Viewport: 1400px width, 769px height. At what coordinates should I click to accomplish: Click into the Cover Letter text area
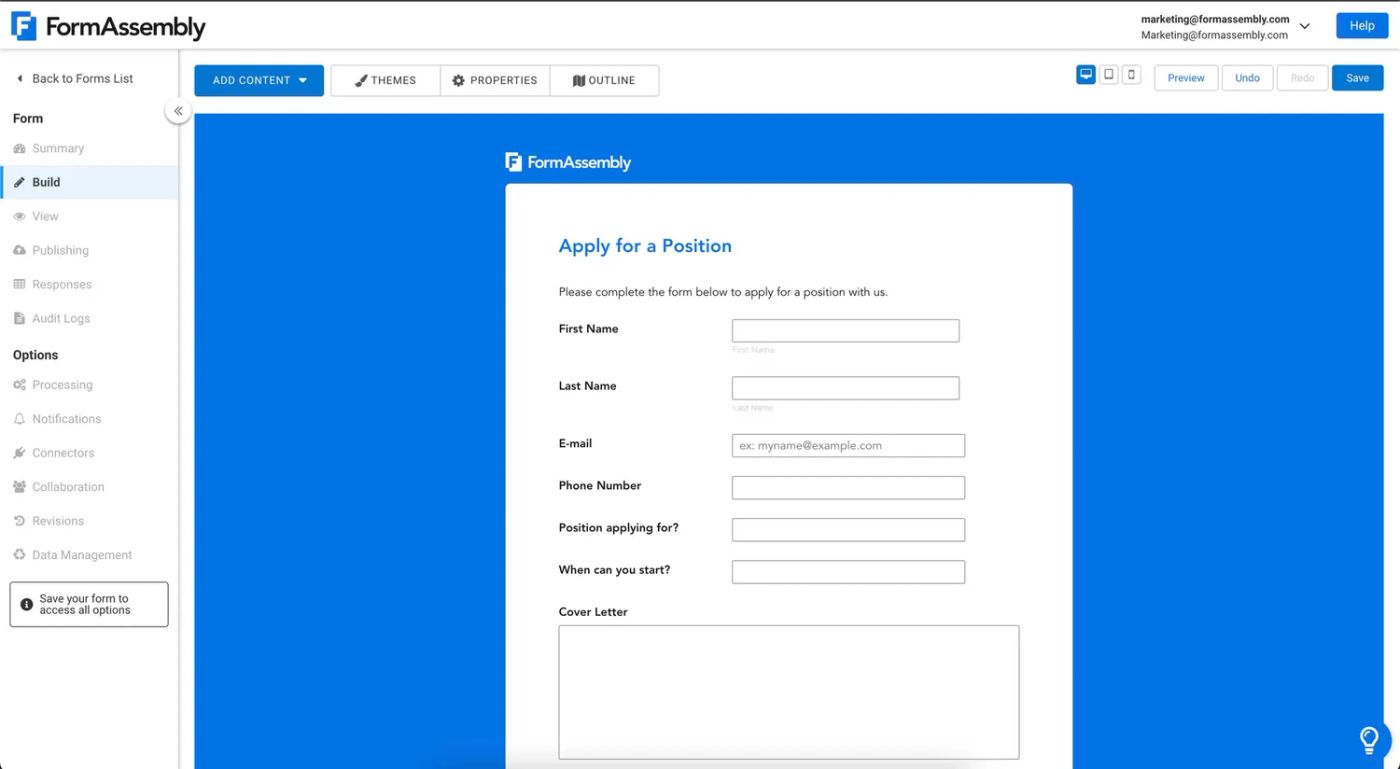point(788,692)
